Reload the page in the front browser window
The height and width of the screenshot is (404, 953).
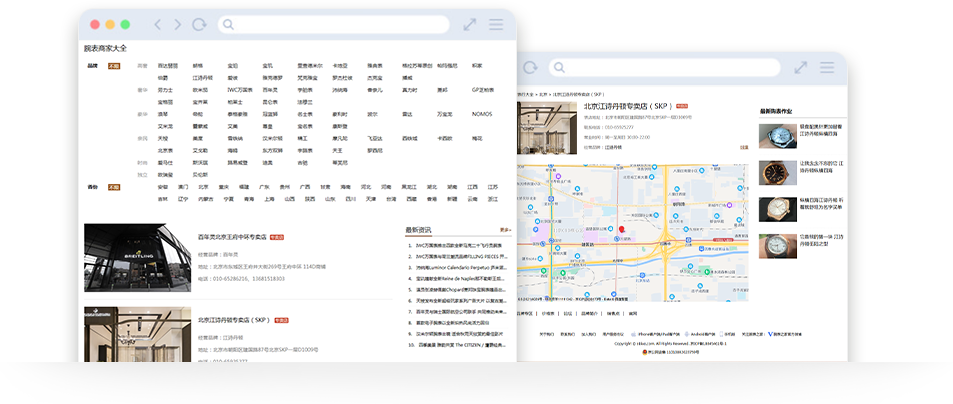[199, 24]
